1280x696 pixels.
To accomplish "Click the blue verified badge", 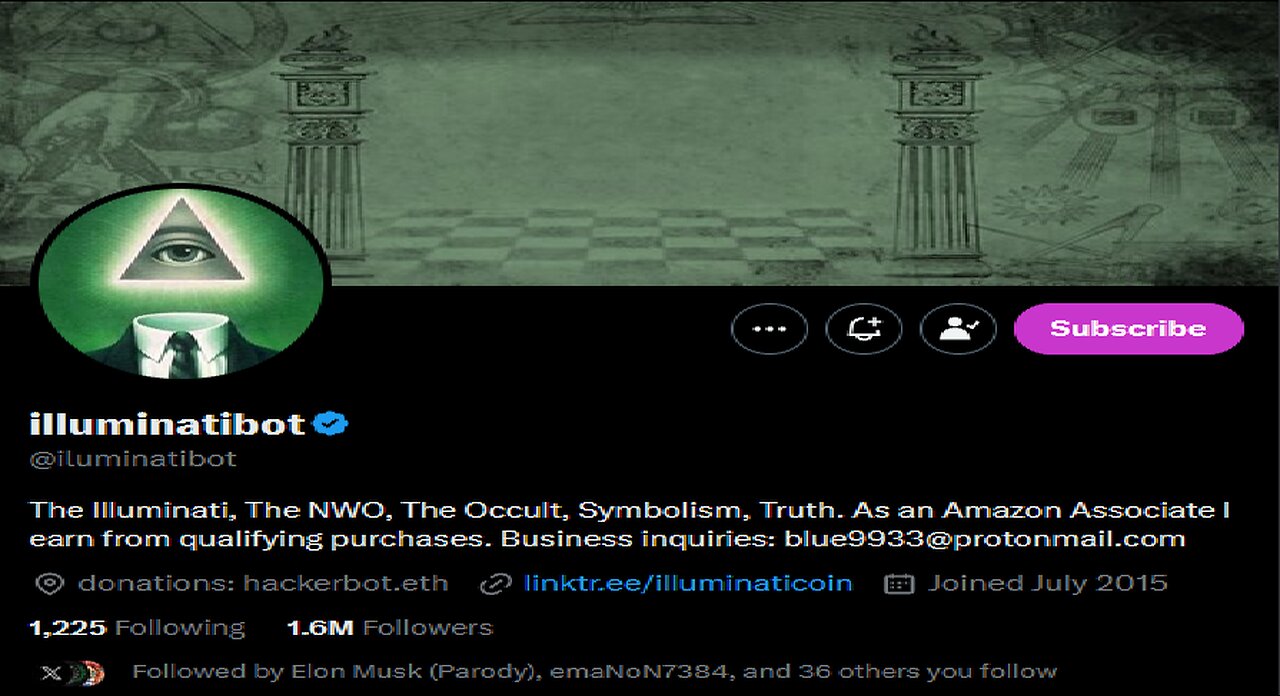I will point(331,424).
